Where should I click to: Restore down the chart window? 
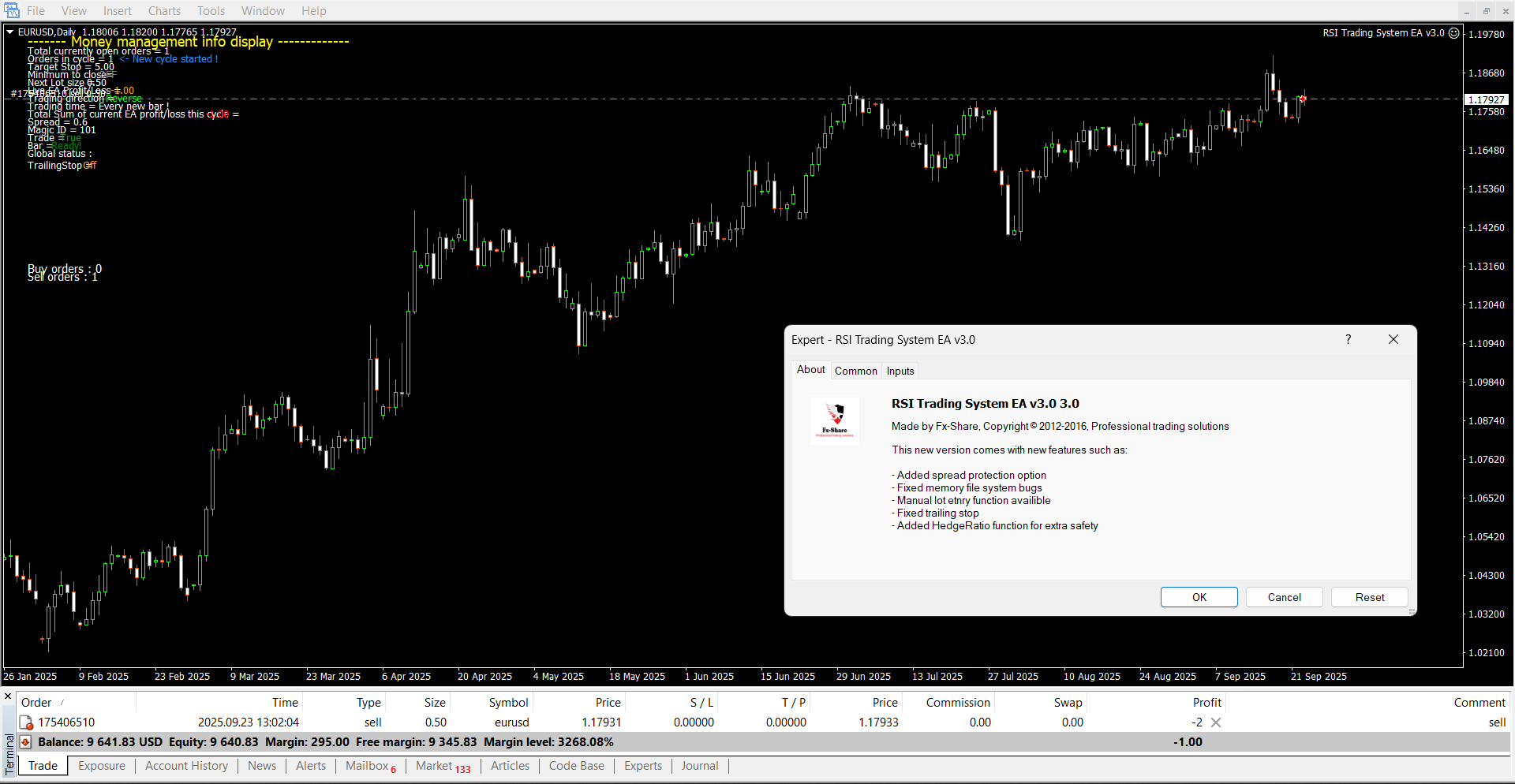coord(1486,11)
